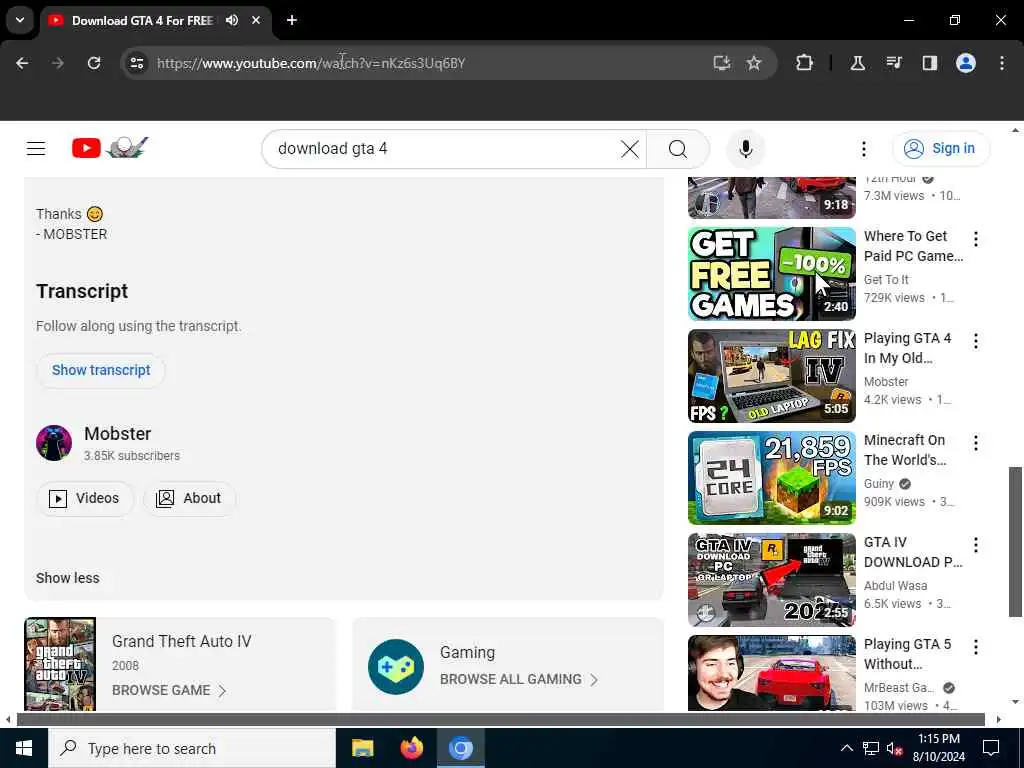Mute the tab via speaker icon

click(232, 20)
